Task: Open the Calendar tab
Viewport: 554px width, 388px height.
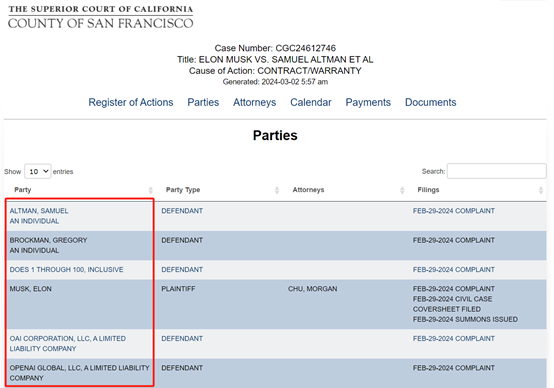Action: click(x=311, y=102)
